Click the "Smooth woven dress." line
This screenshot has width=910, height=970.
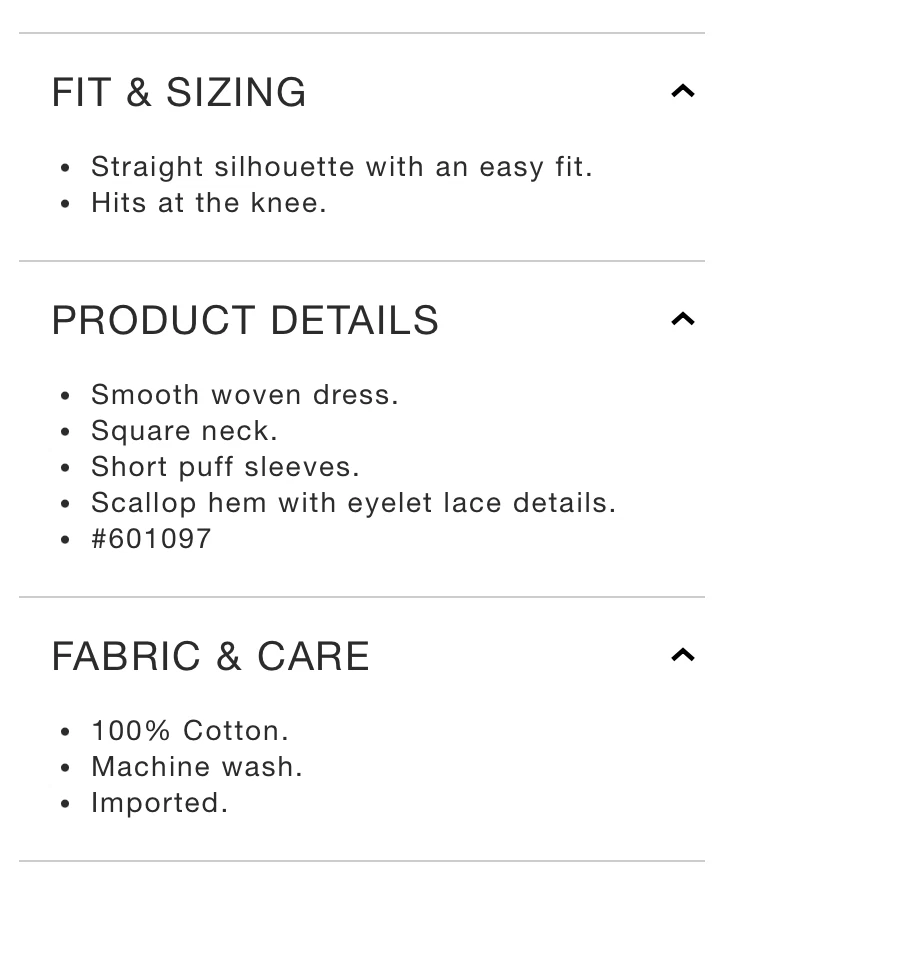(x=245, y=395)
